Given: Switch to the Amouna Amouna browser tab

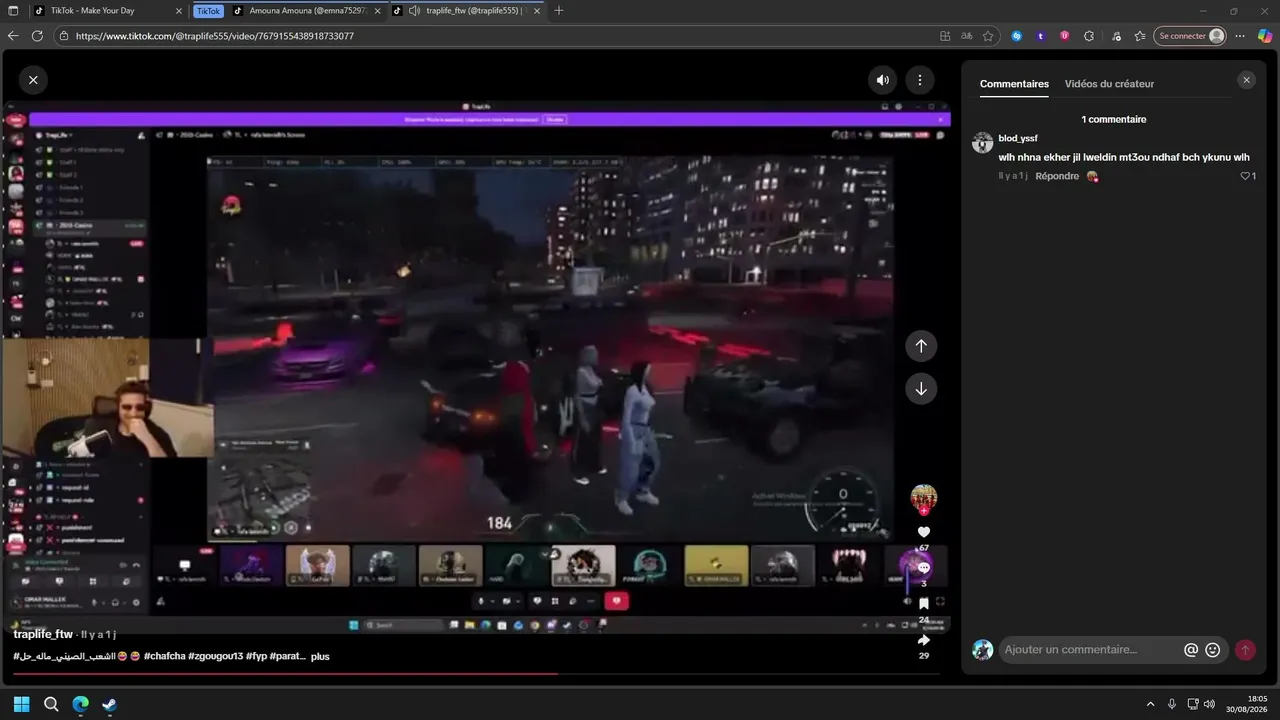Looking at the screenshot, I should click(307, 11).
